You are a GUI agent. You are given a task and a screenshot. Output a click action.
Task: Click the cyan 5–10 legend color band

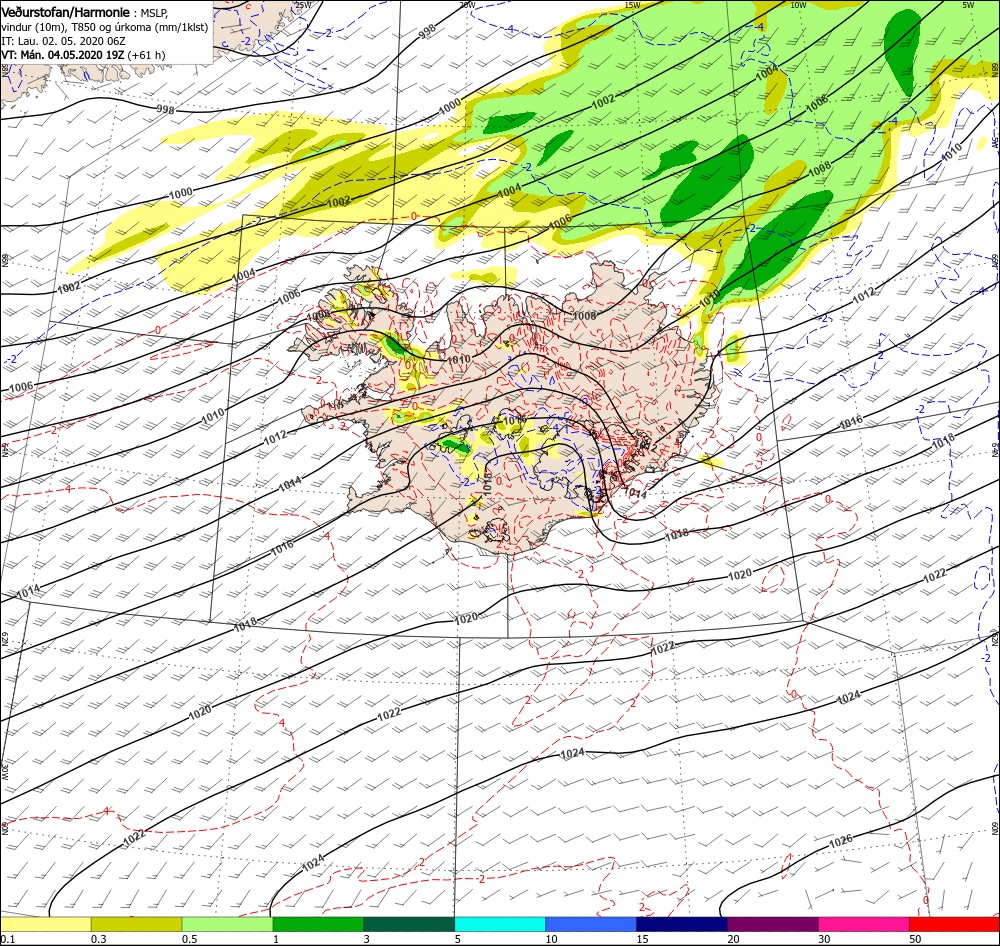(500, 924)
